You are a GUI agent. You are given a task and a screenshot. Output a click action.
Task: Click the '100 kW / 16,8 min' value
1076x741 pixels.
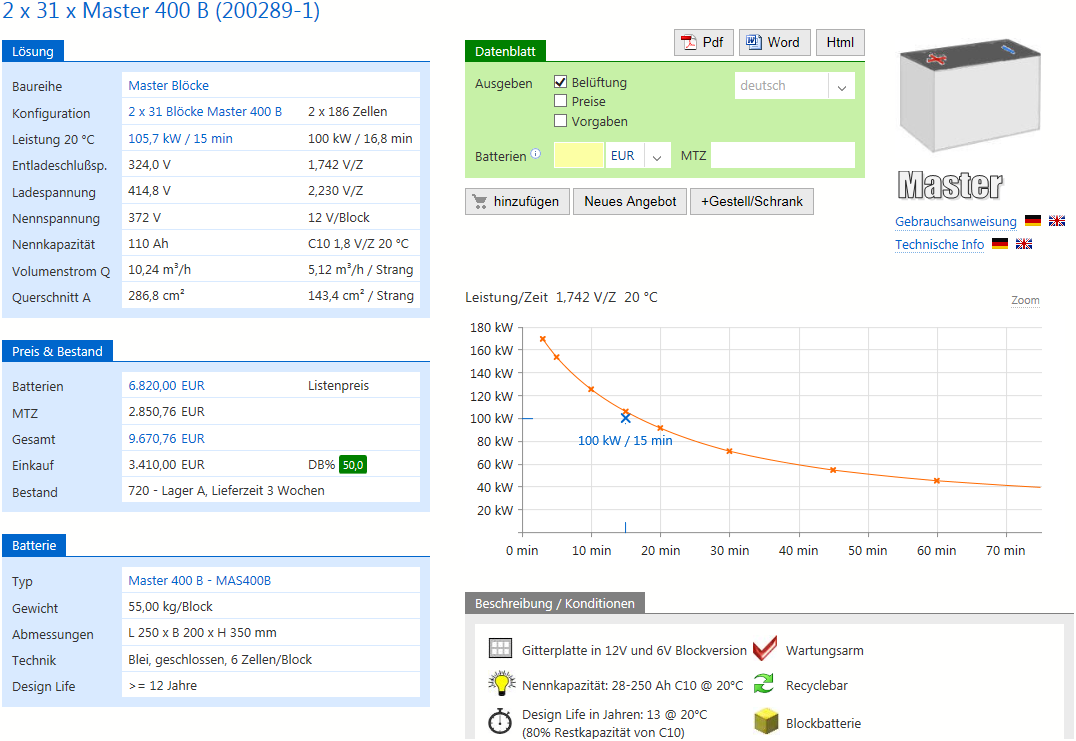click(360, 139)
